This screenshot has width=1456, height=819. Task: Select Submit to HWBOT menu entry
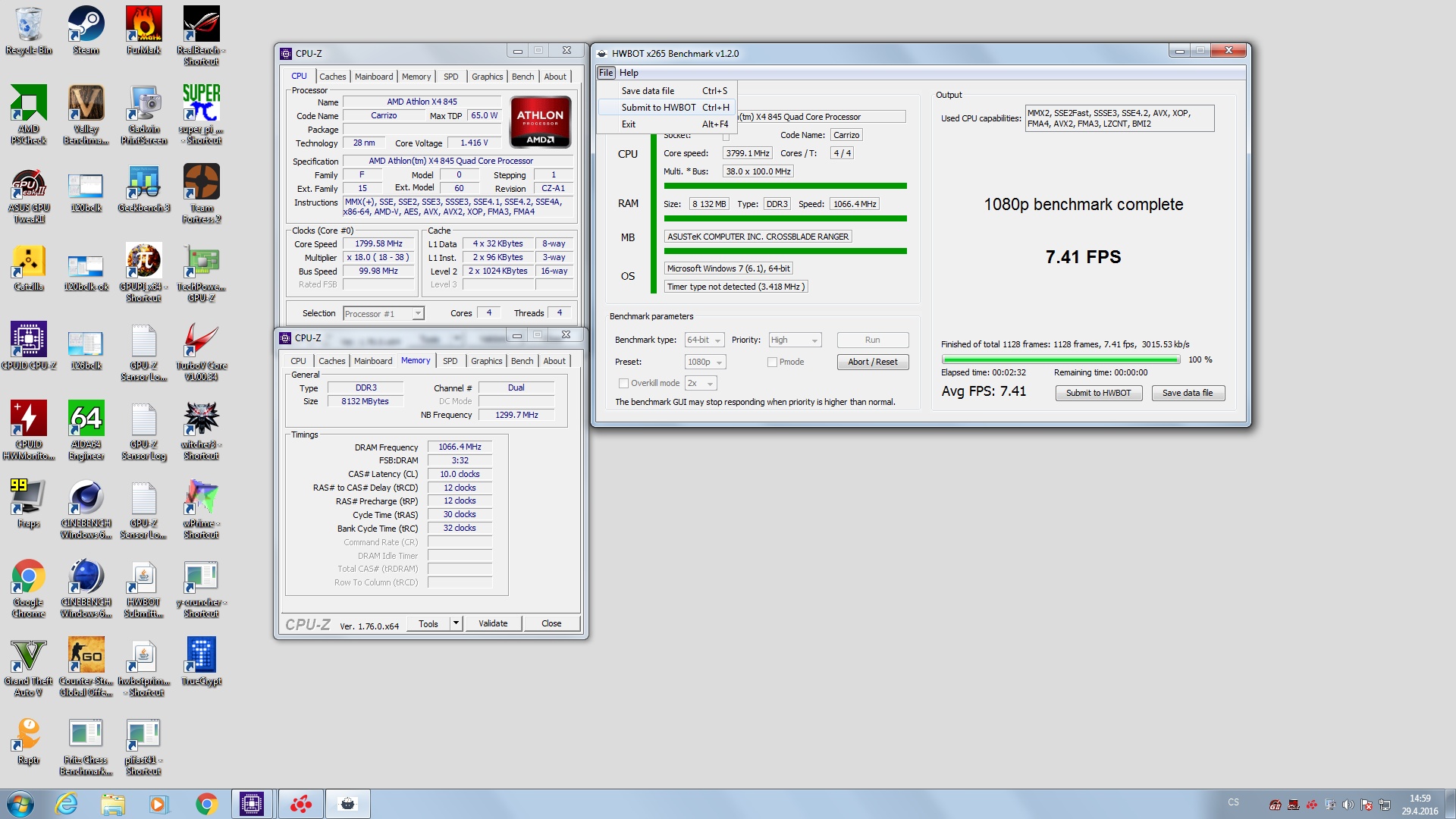667,107
